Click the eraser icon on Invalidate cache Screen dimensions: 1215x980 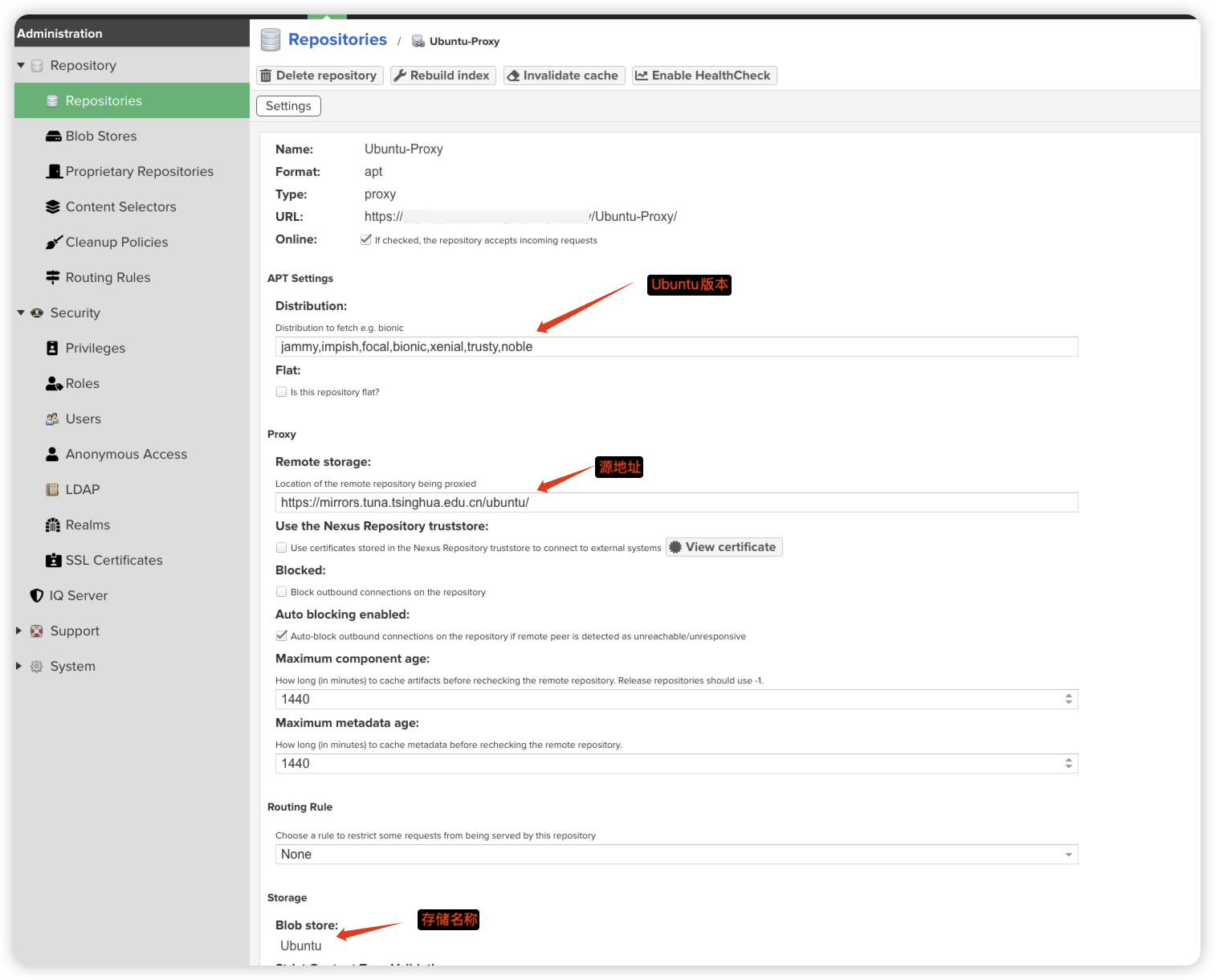tap(514, 76)
